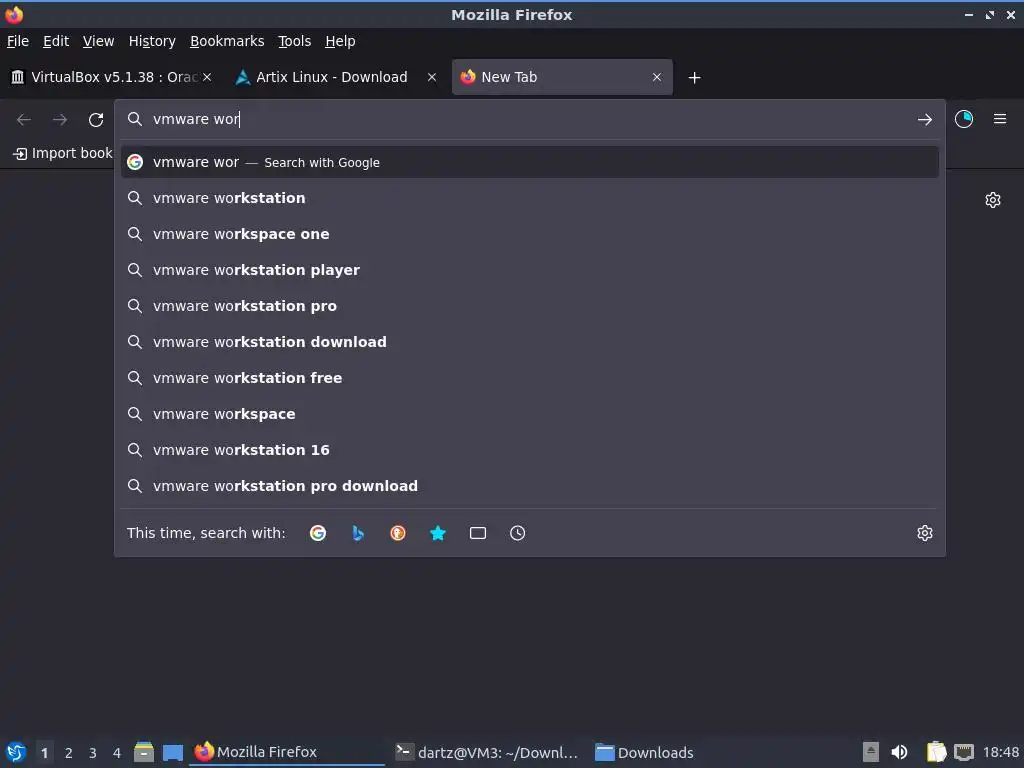
Task: Search bookmarks using the star icon
Action: (x=438, y=533)
